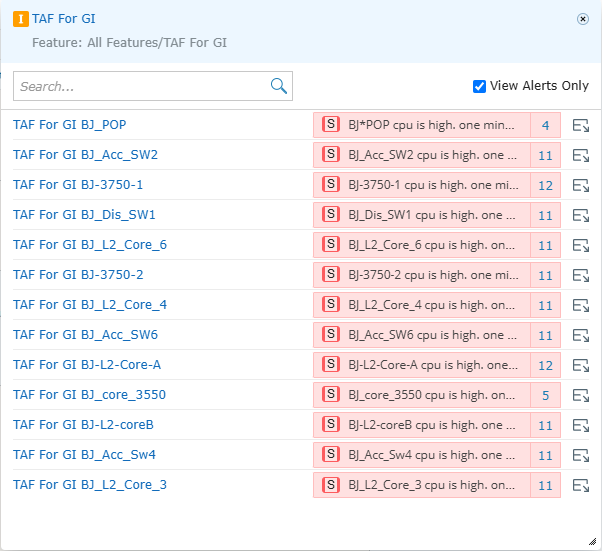The image size is (602, 551).
Task: Click alert count 12 for BJ-L2-Core-A
Action: (x=545, y=365)
